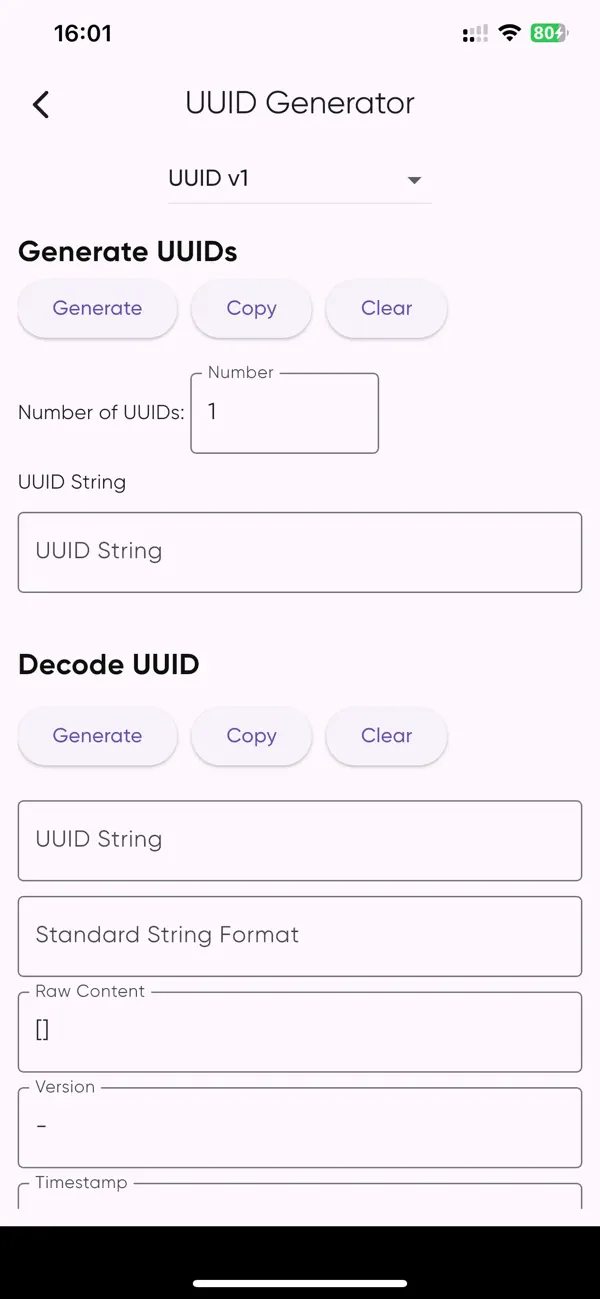Image resolution: width=600 pixels, height=1299 pixels.
Task: Click the Standard String Format field
Action: pos(299,935)
